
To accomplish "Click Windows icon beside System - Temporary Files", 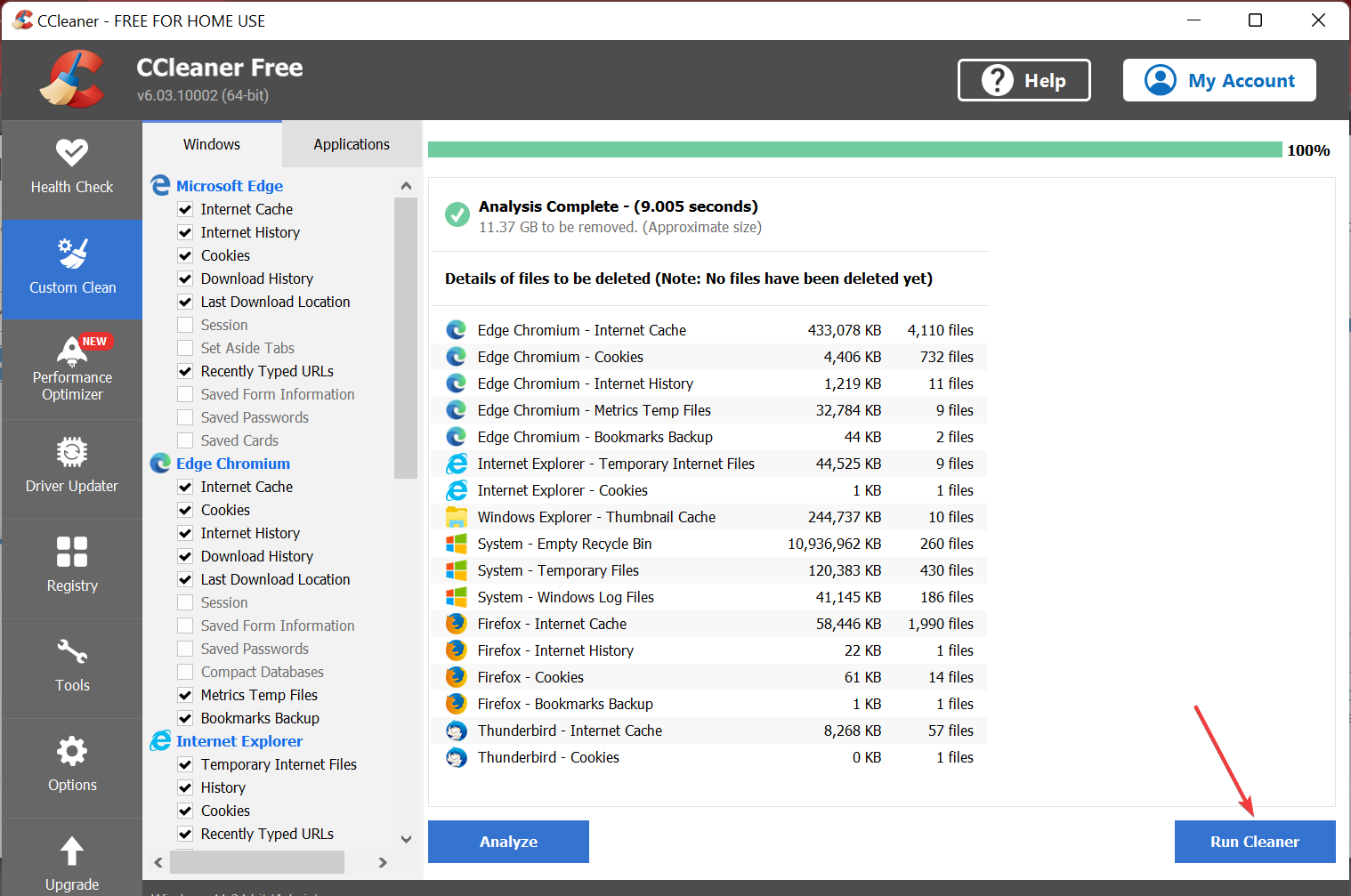I will [x=456, y=570].
